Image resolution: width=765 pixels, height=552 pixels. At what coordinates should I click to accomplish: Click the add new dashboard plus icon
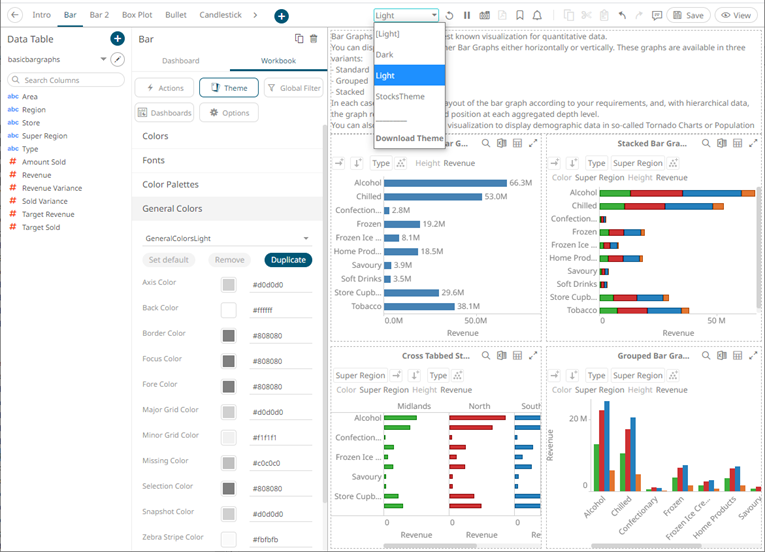(x=281, y=16)
